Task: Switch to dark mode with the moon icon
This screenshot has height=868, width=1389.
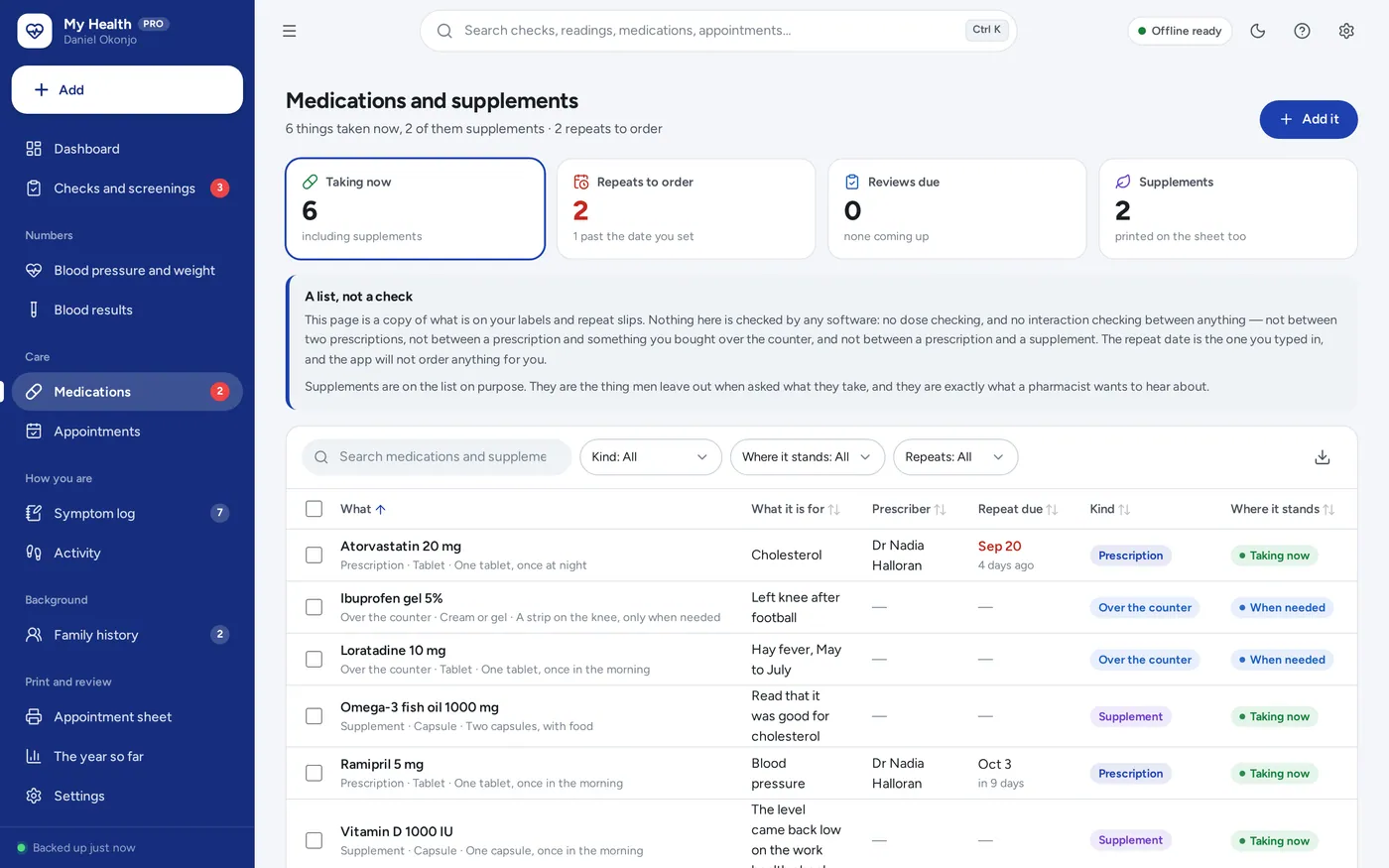Action: click(x=1258, y=31)
